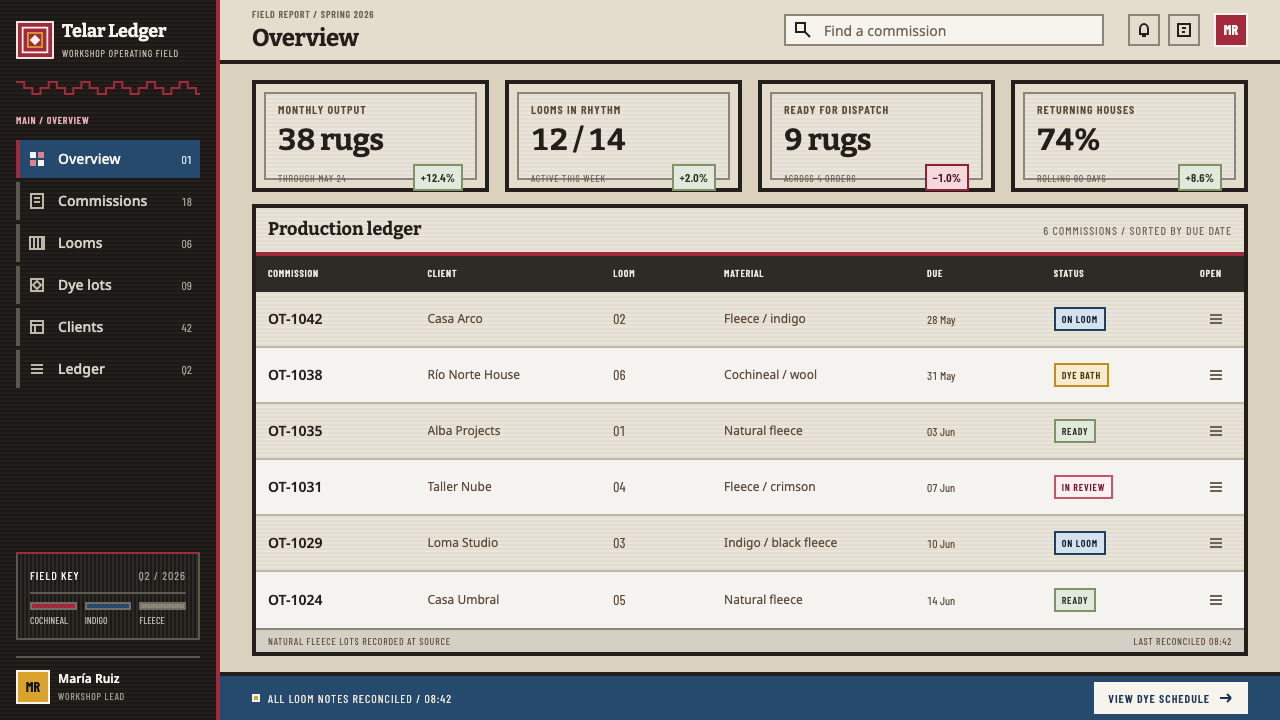Click the square panel icon beside the bell
The width and height of the screenshot is (1280, 720).
[1184, 30]
